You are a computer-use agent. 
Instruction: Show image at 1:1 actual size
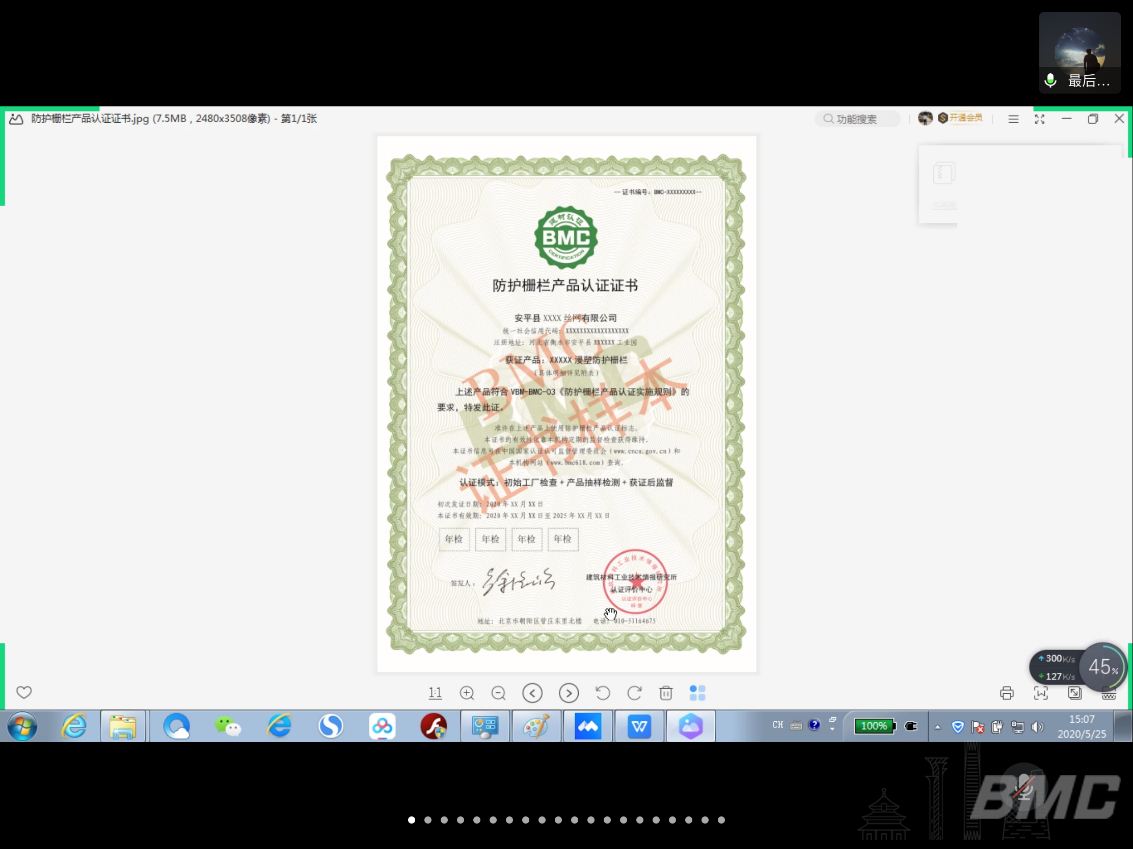(x=435, y=693)
